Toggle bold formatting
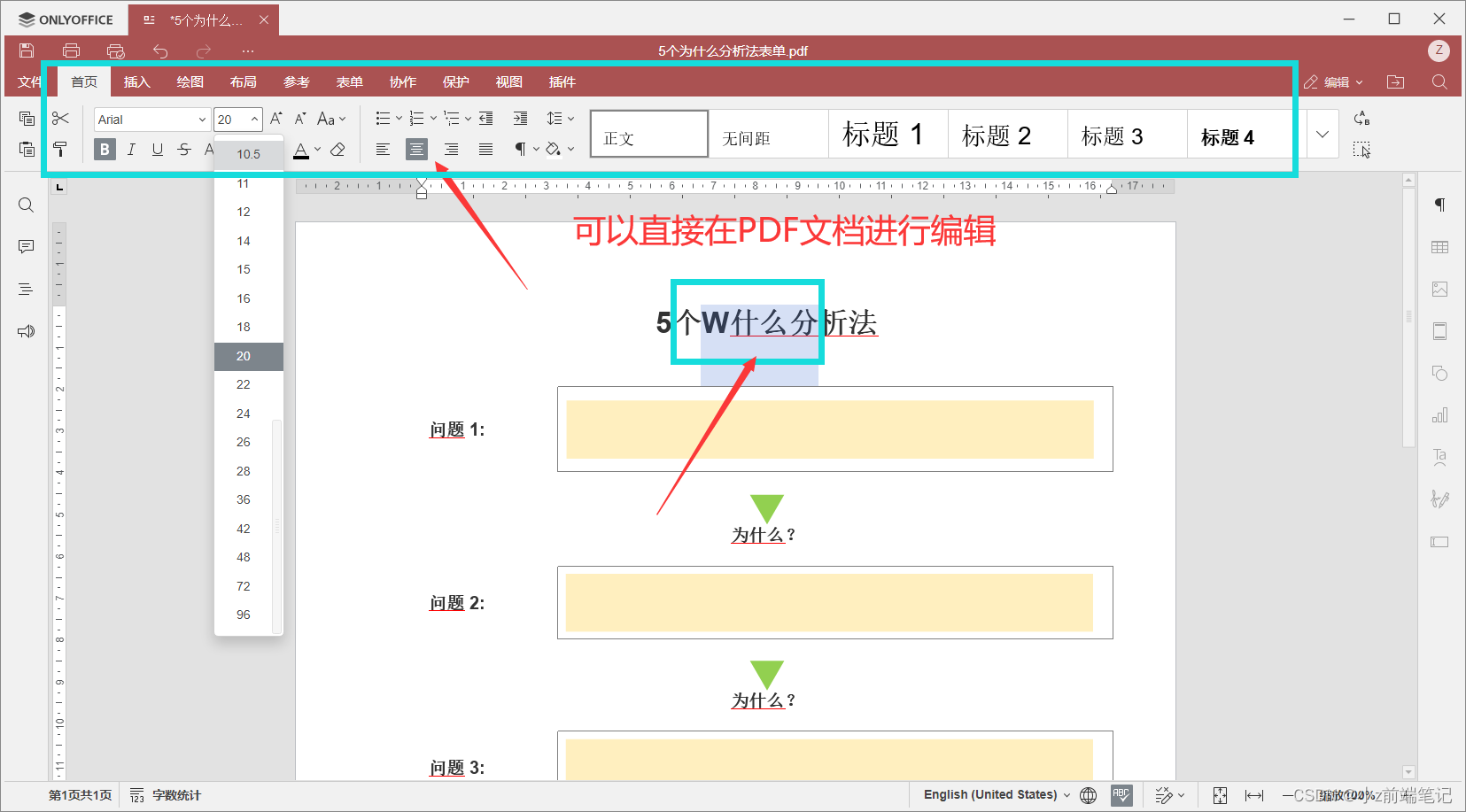The height and width of the screenshot is (812, 1466). point(105,150)
